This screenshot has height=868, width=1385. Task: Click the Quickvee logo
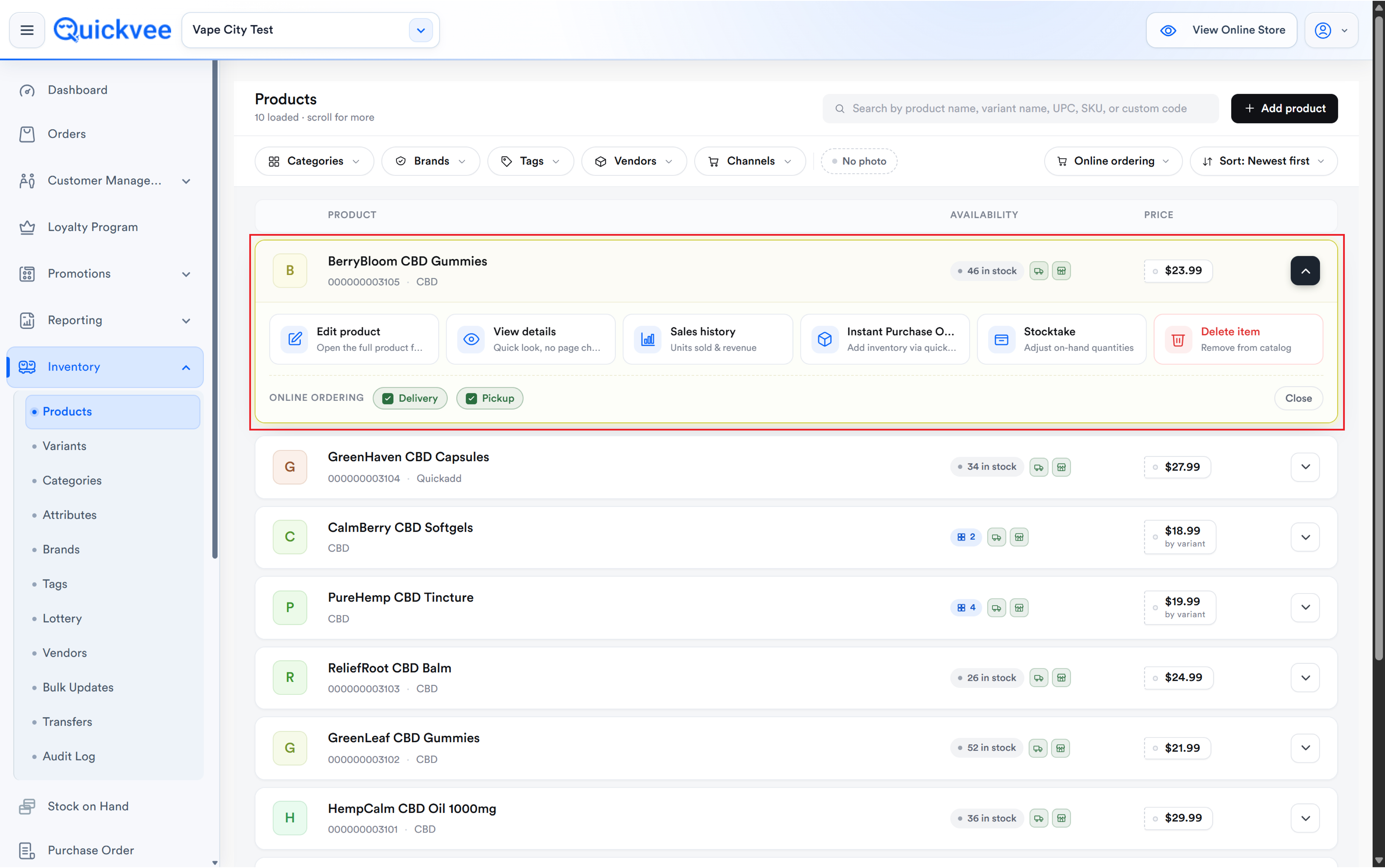click(113, 30)
